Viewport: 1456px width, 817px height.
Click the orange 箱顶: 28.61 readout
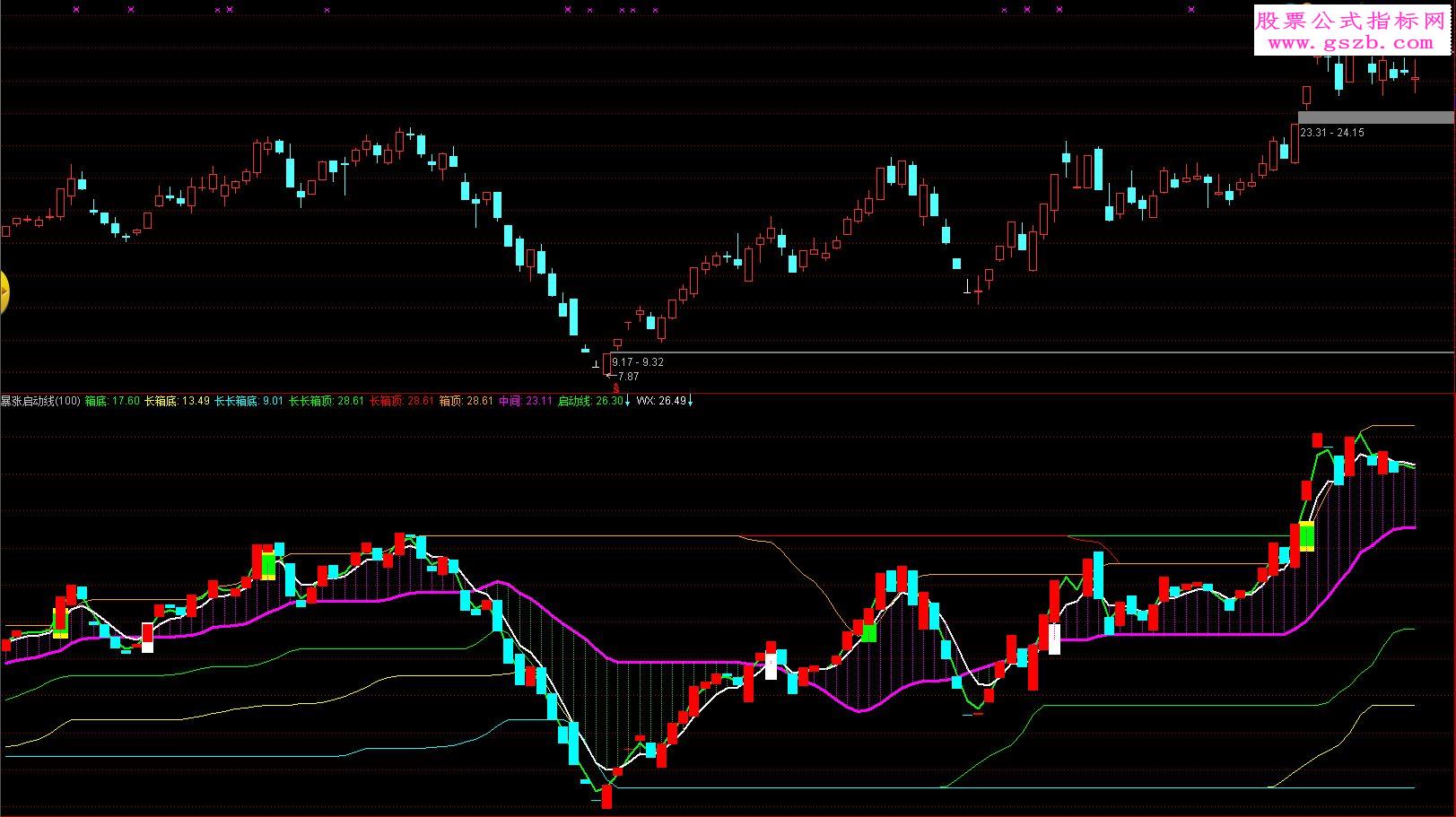466,401
